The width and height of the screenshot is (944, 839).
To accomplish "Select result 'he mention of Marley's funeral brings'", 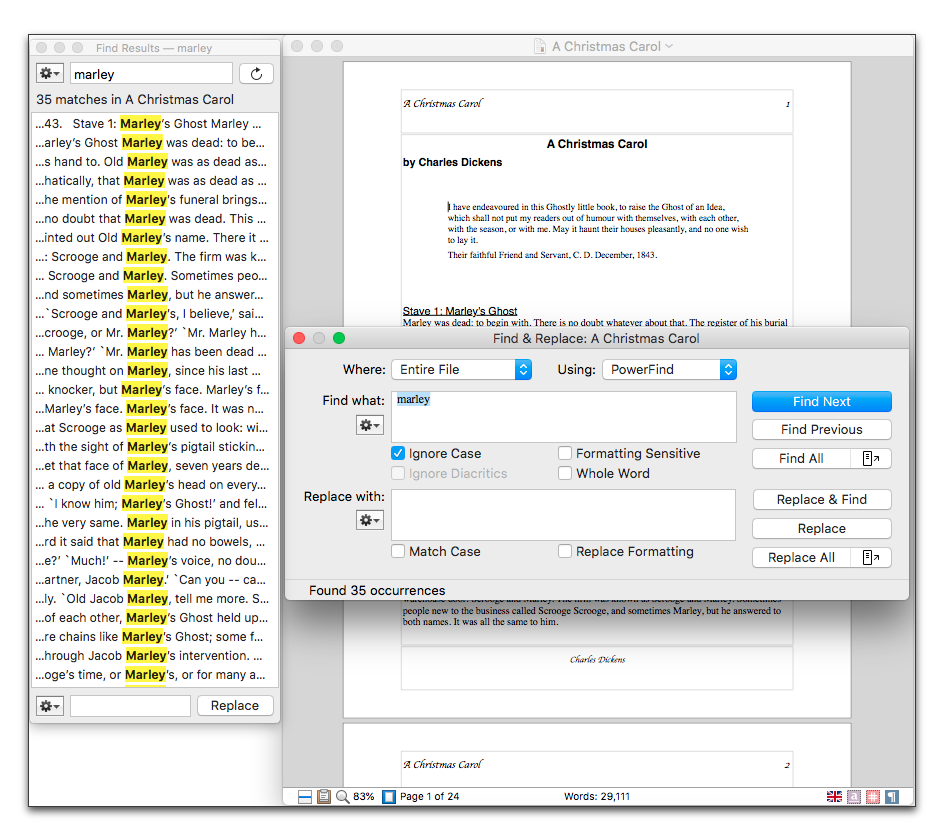I will [155, 200].
